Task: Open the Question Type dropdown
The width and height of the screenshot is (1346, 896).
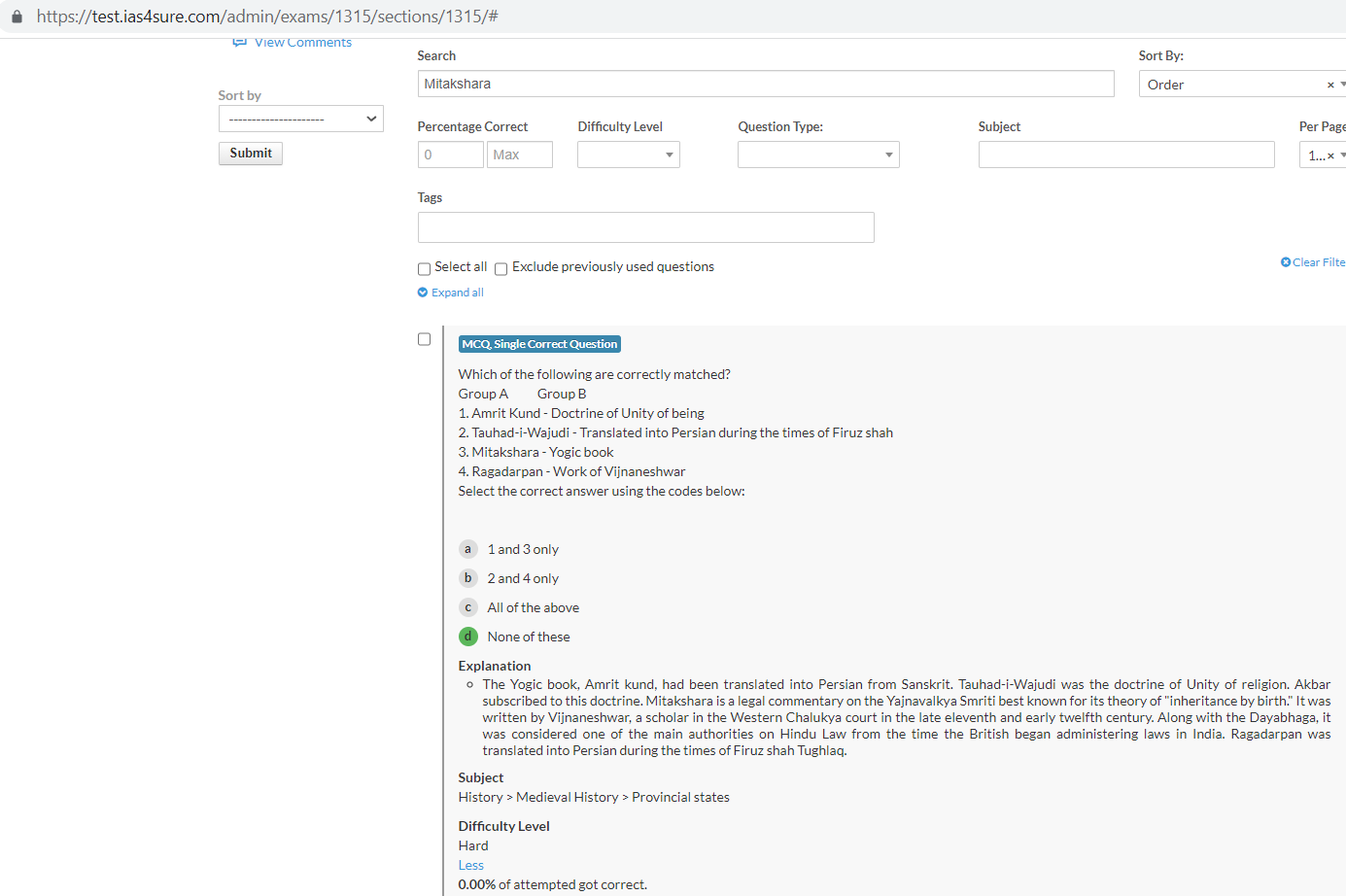Action: point(817,155)
